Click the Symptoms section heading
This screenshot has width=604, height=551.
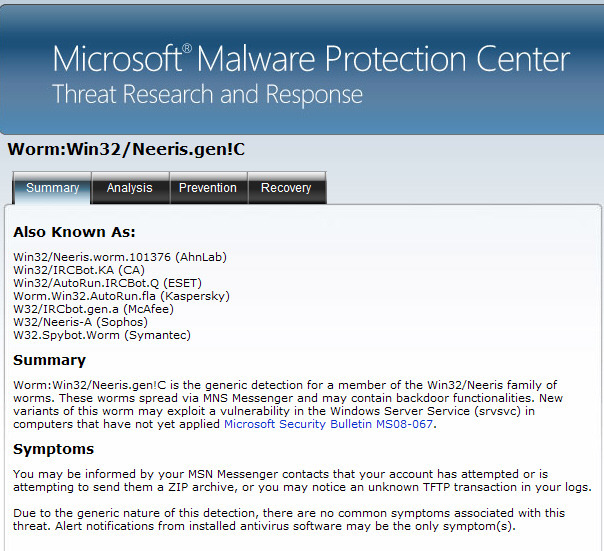coord(54,449)
